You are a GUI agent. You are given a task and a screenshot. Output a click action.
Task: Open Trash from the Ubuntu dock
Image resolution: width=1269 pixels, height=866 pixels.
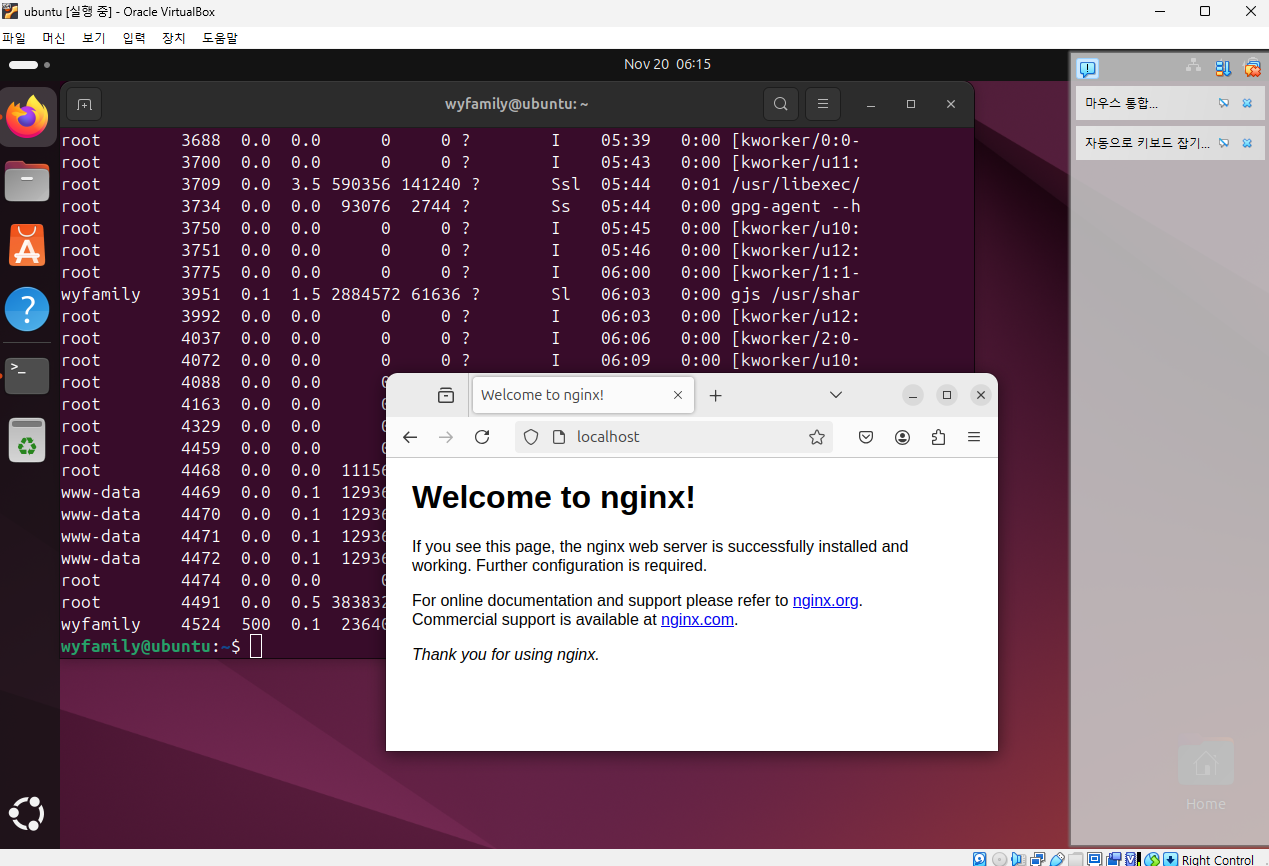tap(28, 440)
